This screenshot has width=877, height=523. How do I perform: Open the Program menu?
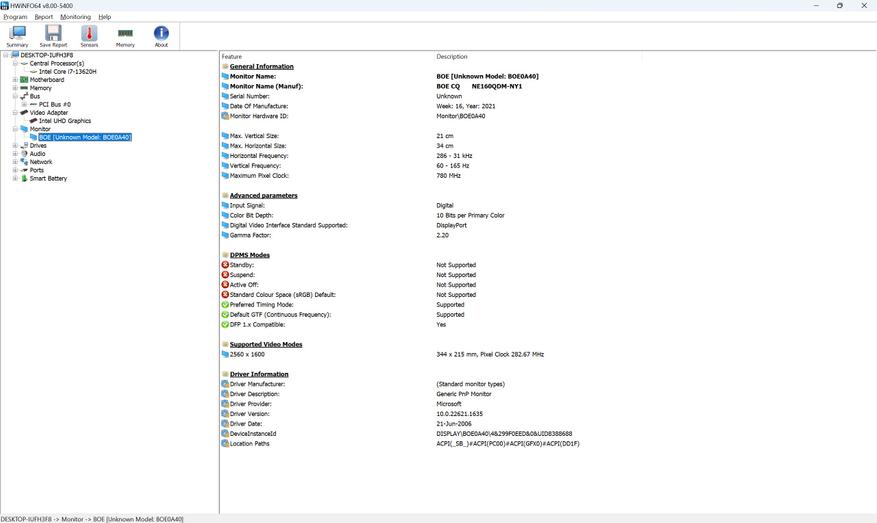[x=15, y=17]
